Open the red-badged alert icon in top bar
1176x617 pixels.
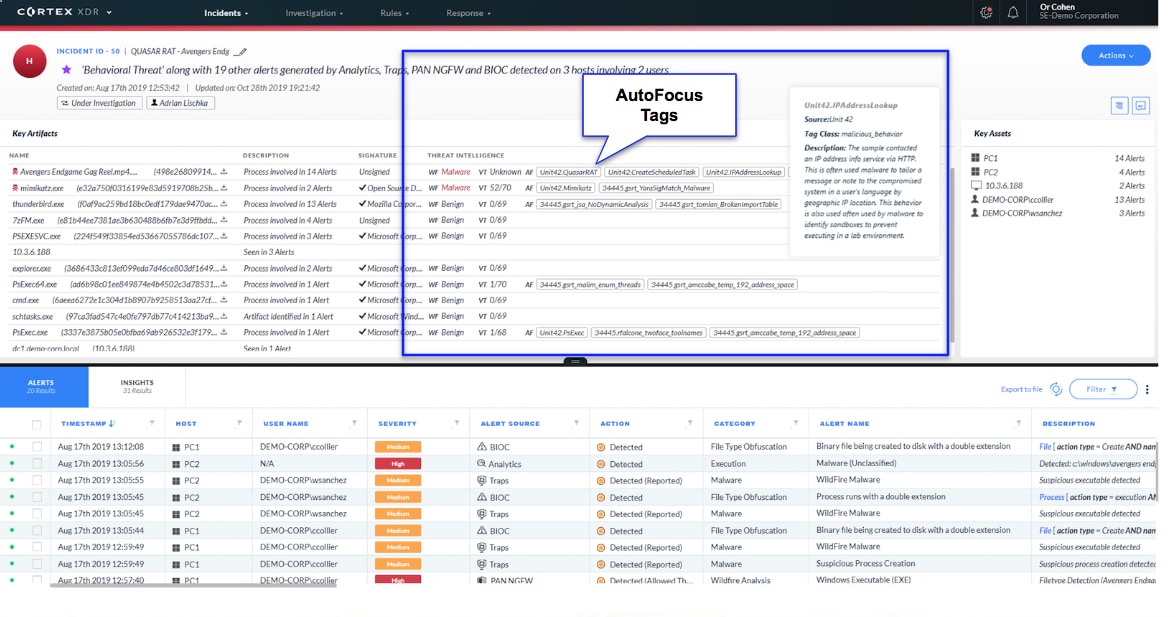pos(986,13)
